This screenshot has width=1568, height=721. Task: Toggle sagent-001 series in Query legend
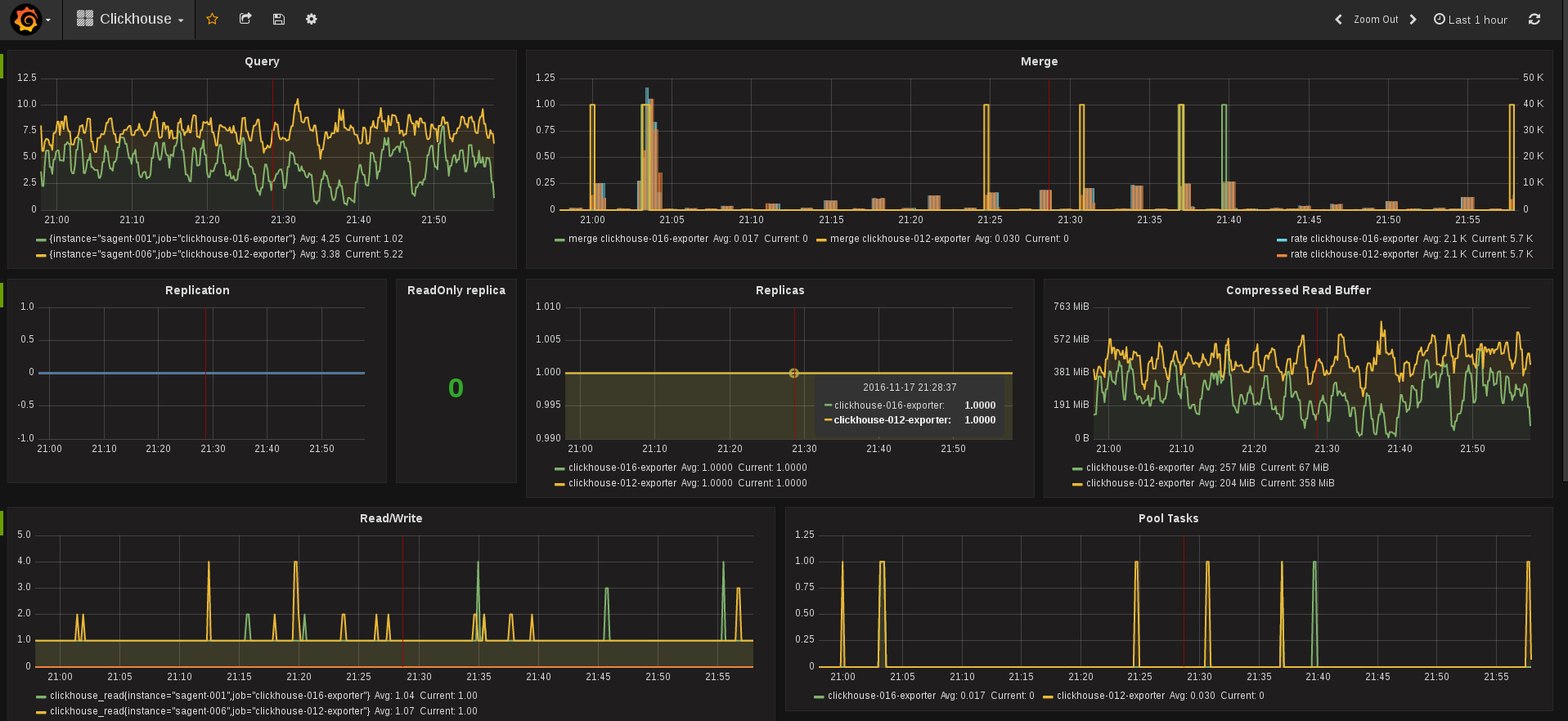click(x=173, y=239)
